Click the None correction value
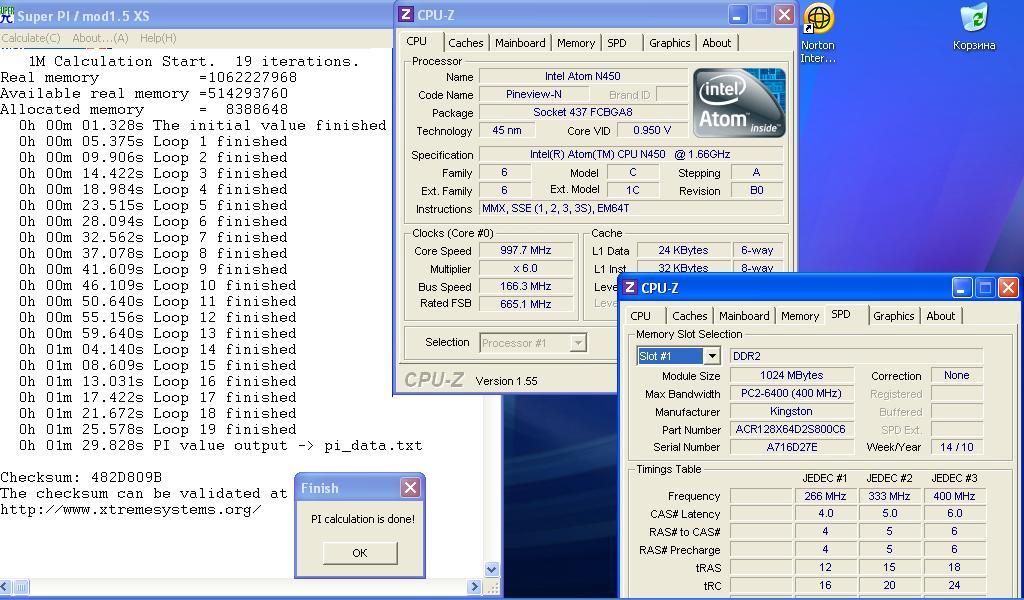This screenshot has height=600, width=1024. (956, 375)
